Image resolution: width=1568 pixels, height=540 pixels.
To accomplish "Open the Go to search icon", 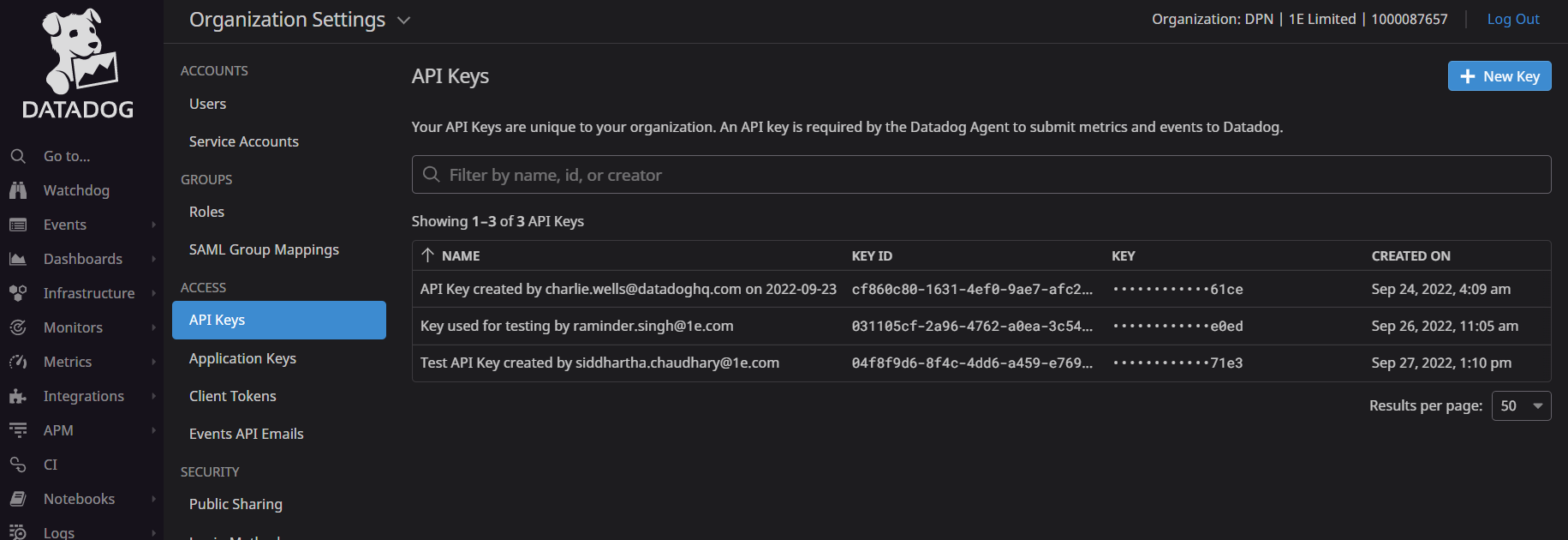I will click(x=18, y=156).
